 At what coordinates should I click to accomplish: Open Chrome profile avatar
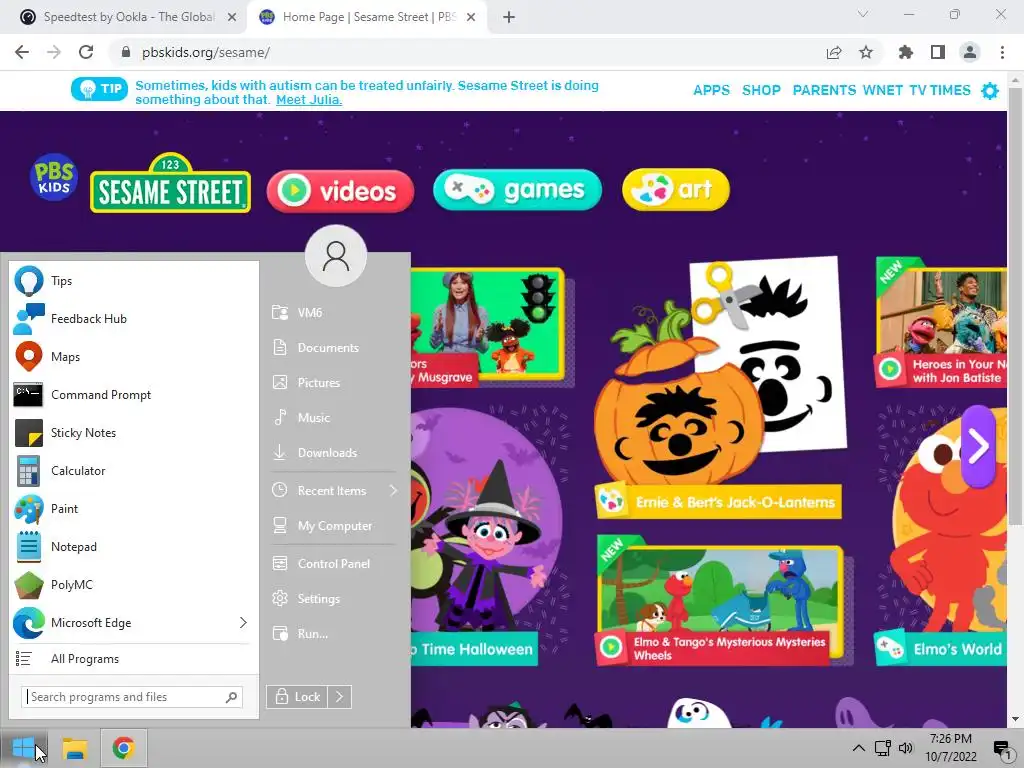coord(970,52)
